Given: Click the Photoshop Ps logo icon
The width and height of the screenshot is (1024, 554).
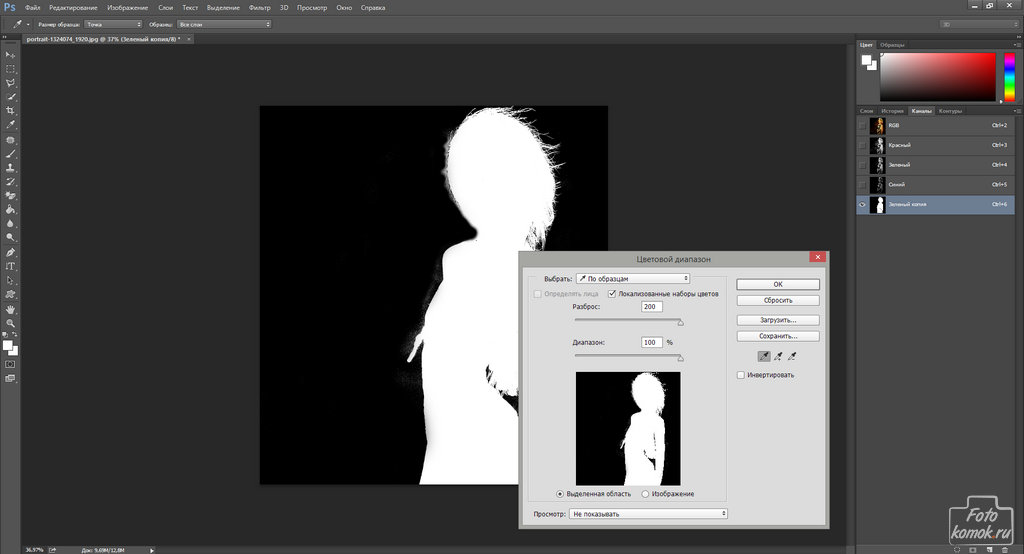Looking at the screenshot, I should pos(10,7).
